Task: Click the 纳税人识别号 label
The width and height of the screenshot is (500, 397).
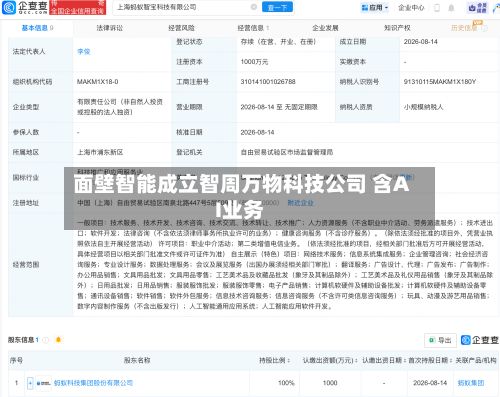Action: [359, 82]
